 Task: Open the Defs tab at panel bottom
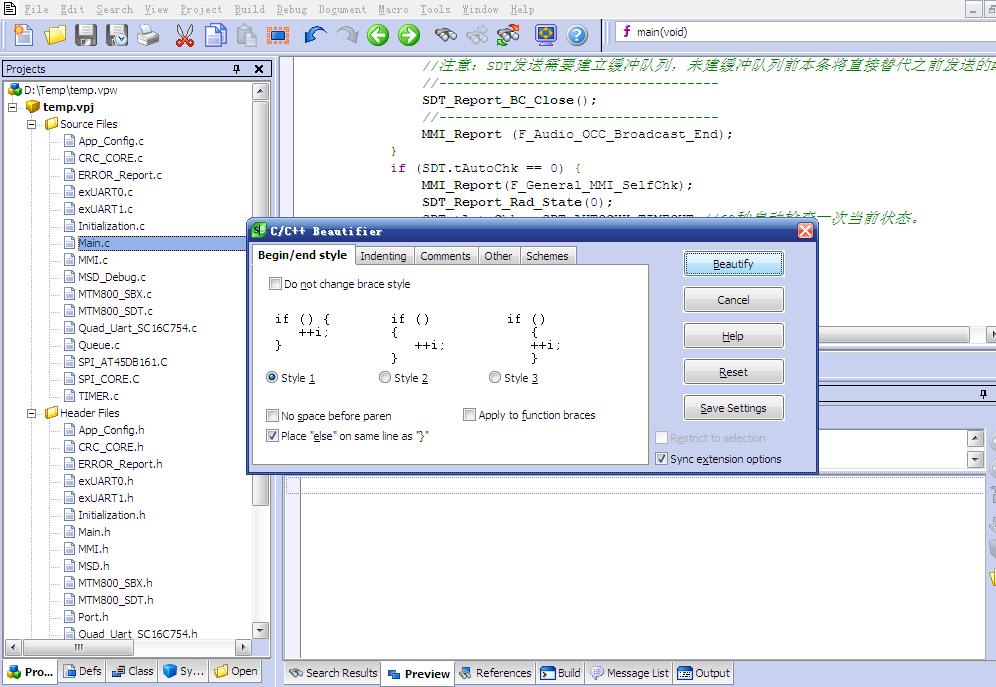coord(83,671)
